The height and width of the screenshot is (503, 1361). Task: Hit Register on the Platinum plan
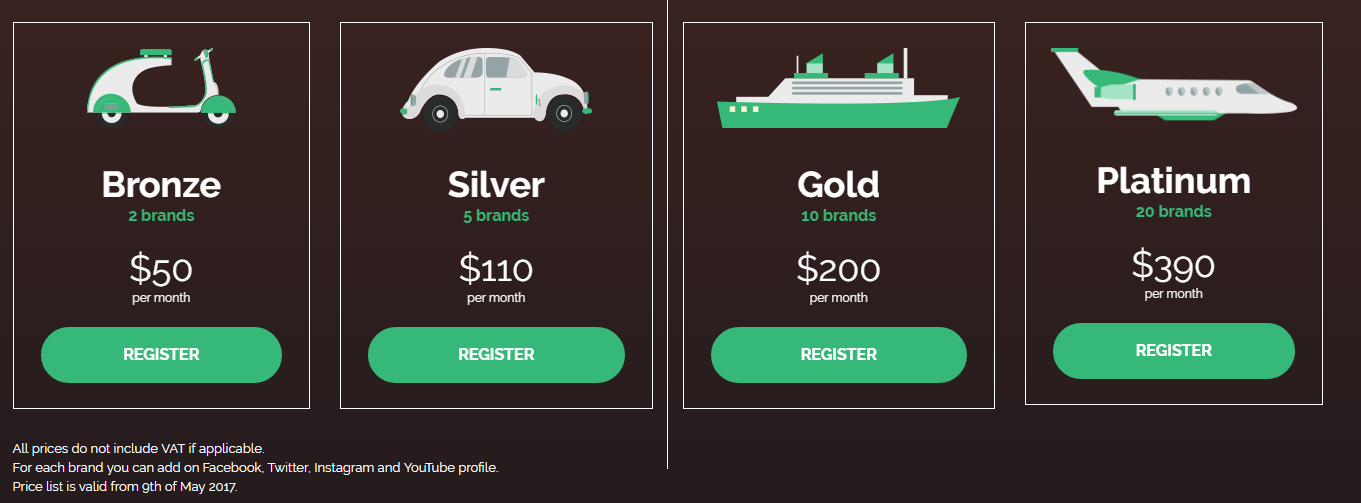tap(1173, 351)
